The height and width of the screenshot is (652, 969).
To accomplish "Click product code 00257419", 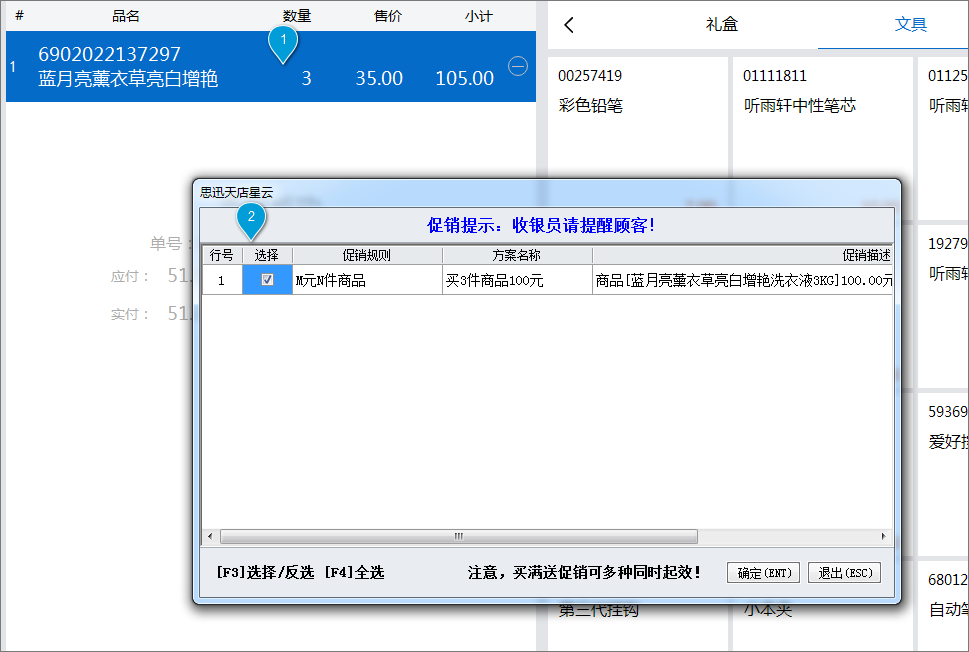I will (590, 76).
